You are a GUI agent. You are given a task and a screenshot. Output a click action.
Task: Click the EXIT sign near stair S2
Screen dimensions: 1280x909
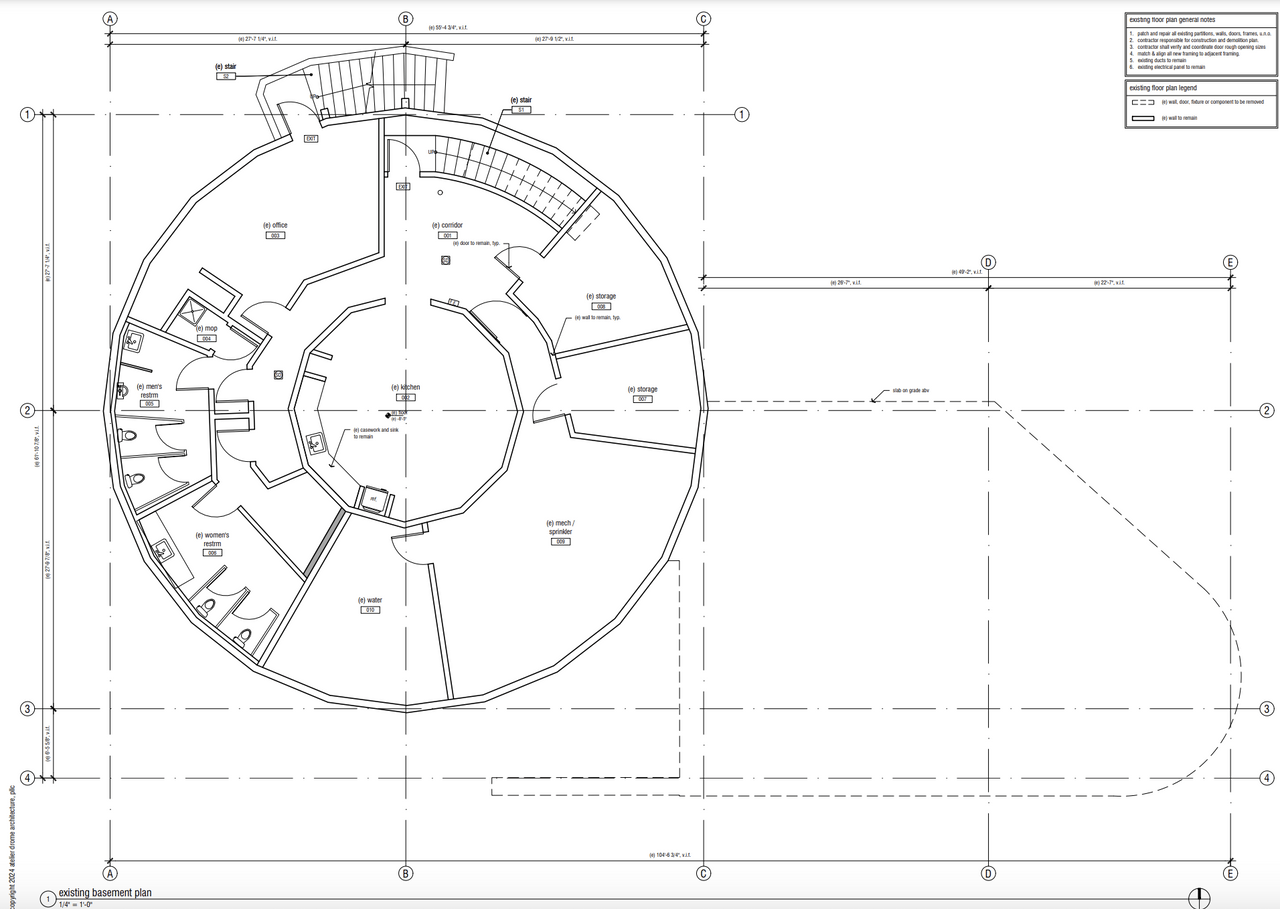(x=311, y=139)
